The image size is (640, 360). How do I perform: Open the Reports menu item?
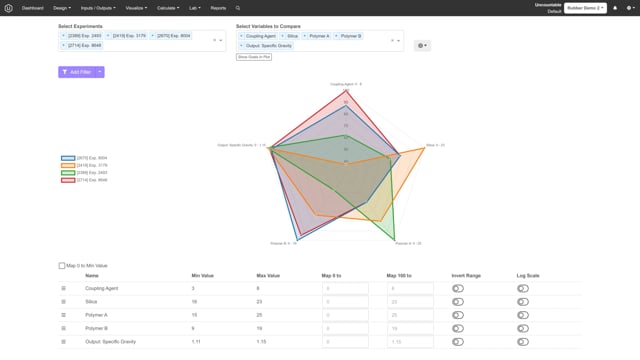218,8
